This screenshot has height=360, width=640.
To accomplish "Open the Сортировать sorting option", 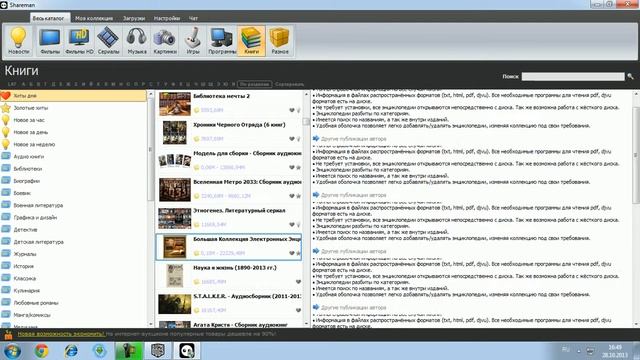I will [x=289, y=84].
